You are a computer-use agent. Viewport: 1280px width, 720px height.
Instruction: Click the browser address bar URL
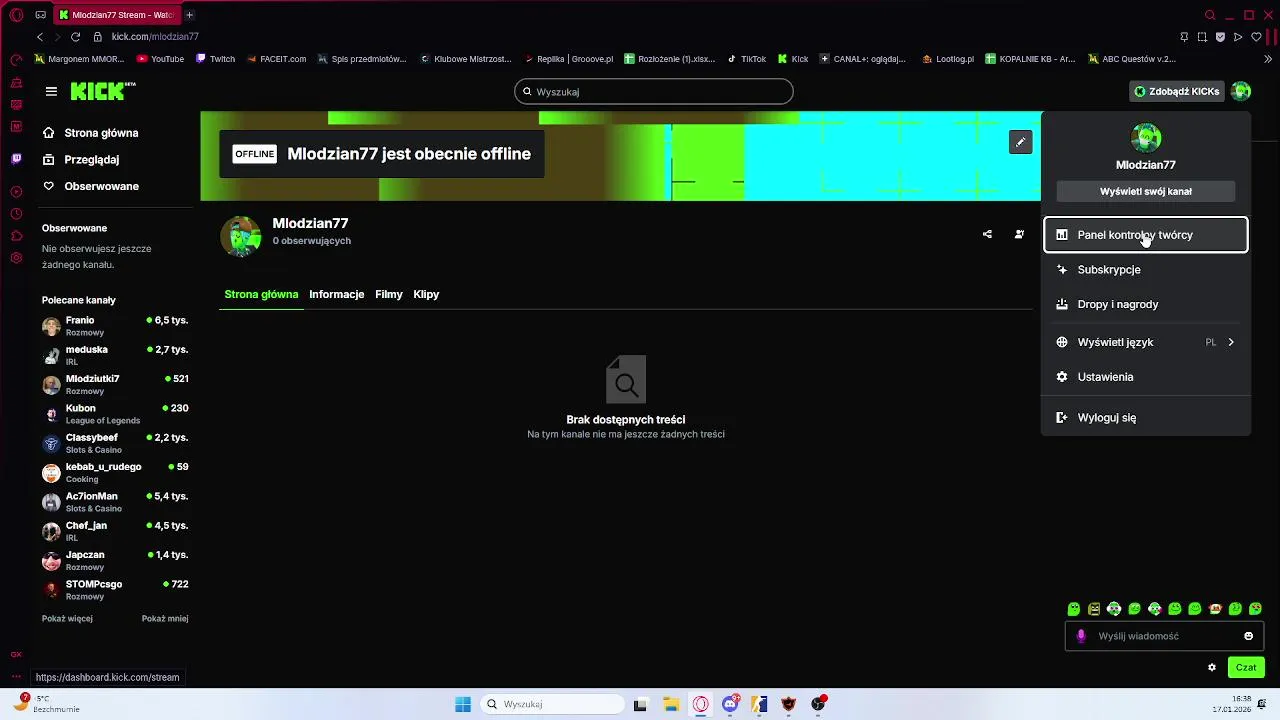[x=155, y=37]
